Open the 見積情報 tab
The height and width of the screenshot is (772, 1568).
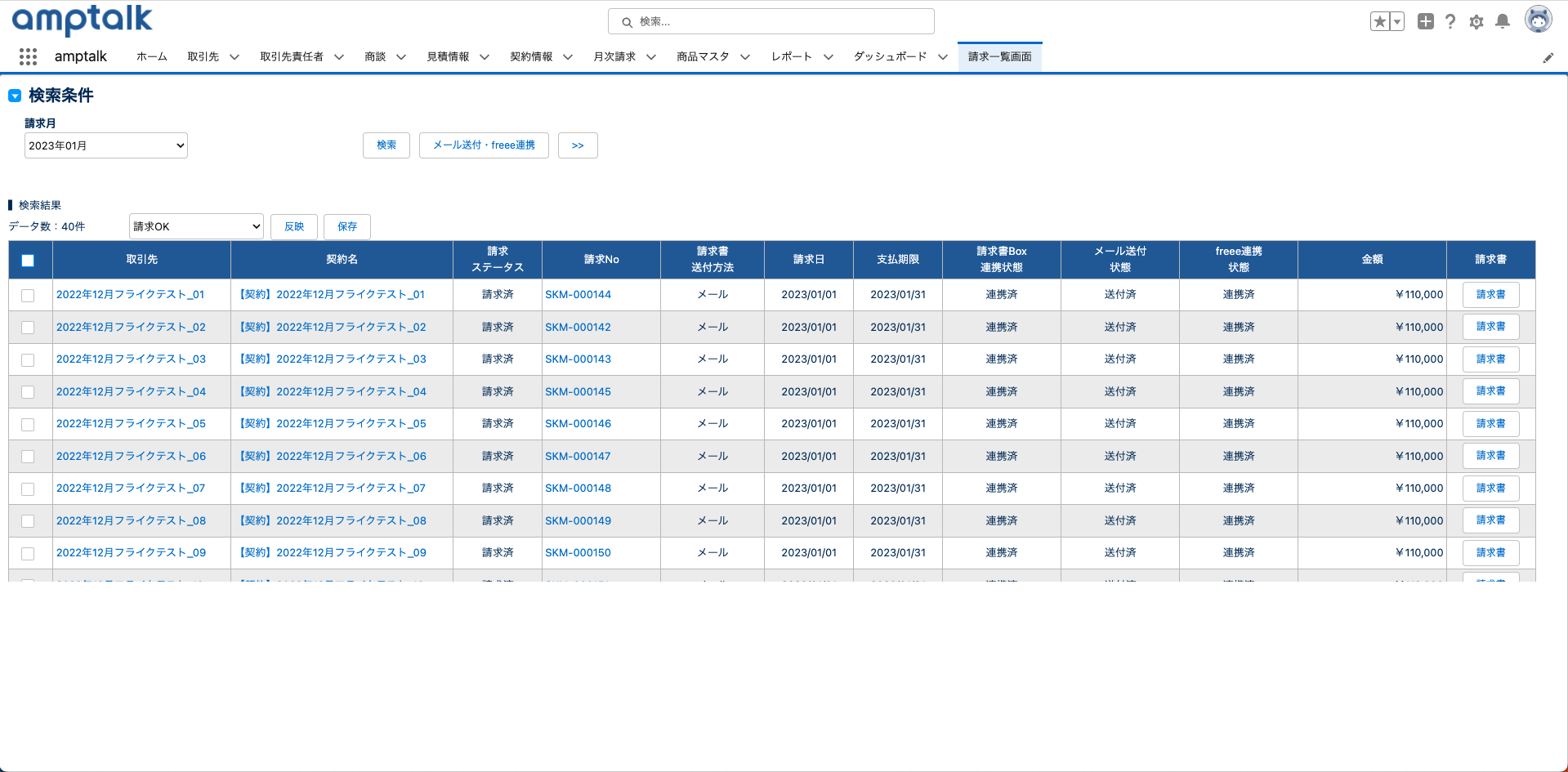(x=448, y=56)
